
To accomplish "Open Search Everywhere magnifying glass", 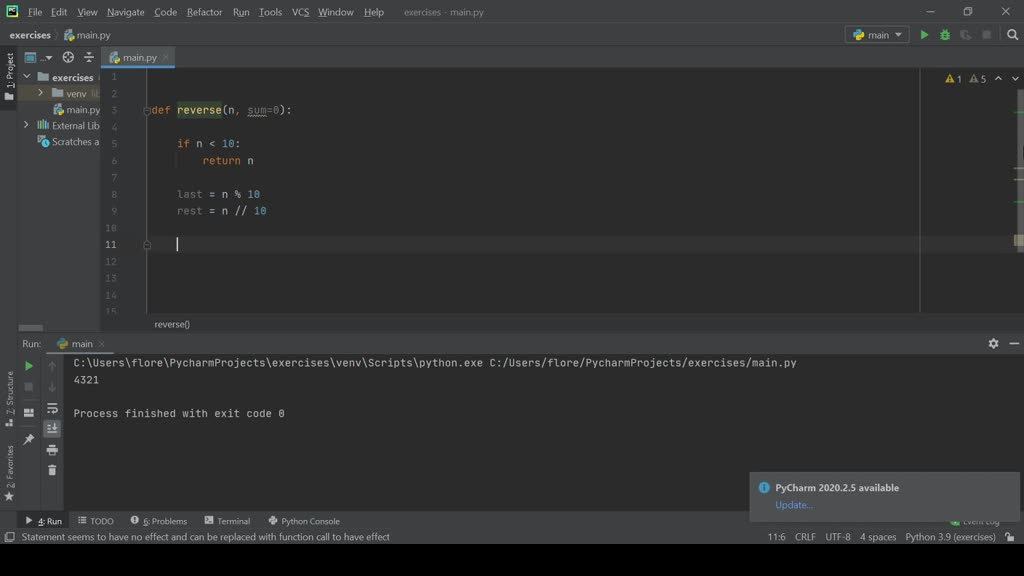I will (1012, 35).
